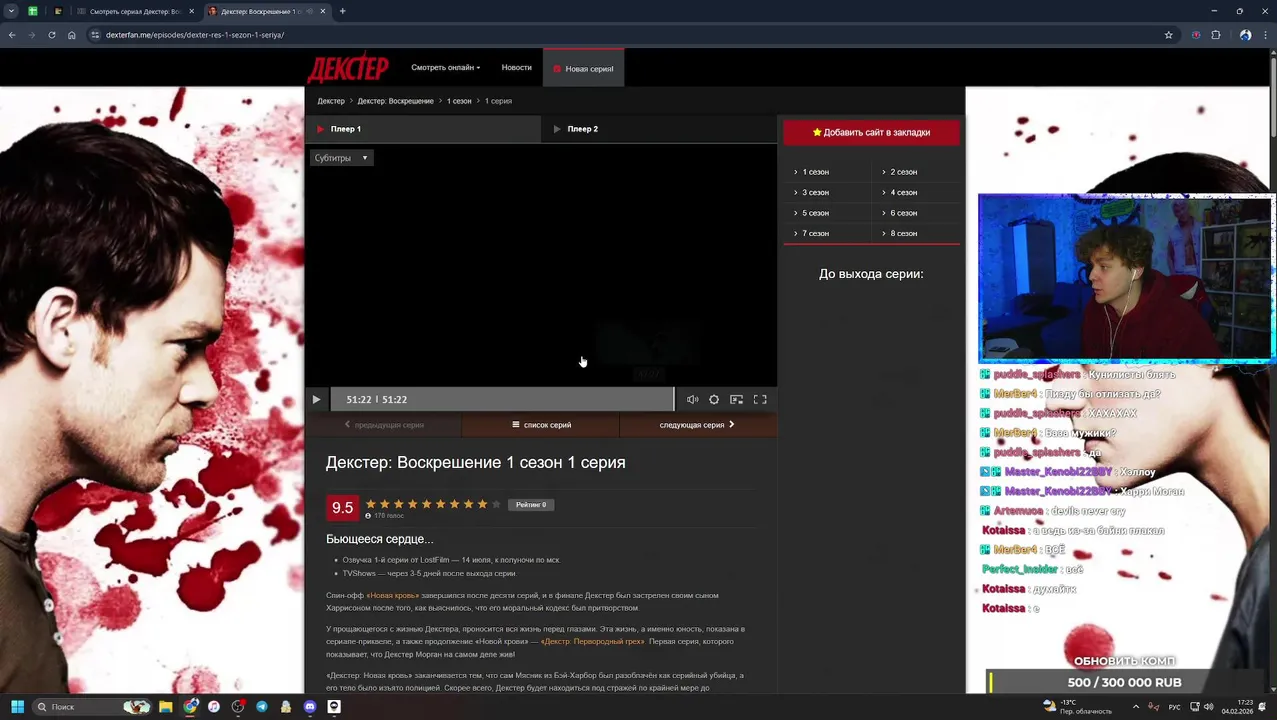The width and height of the screenshot is (1277, 720).
Task: View site information icon in address bar
Action: [95, 35]
